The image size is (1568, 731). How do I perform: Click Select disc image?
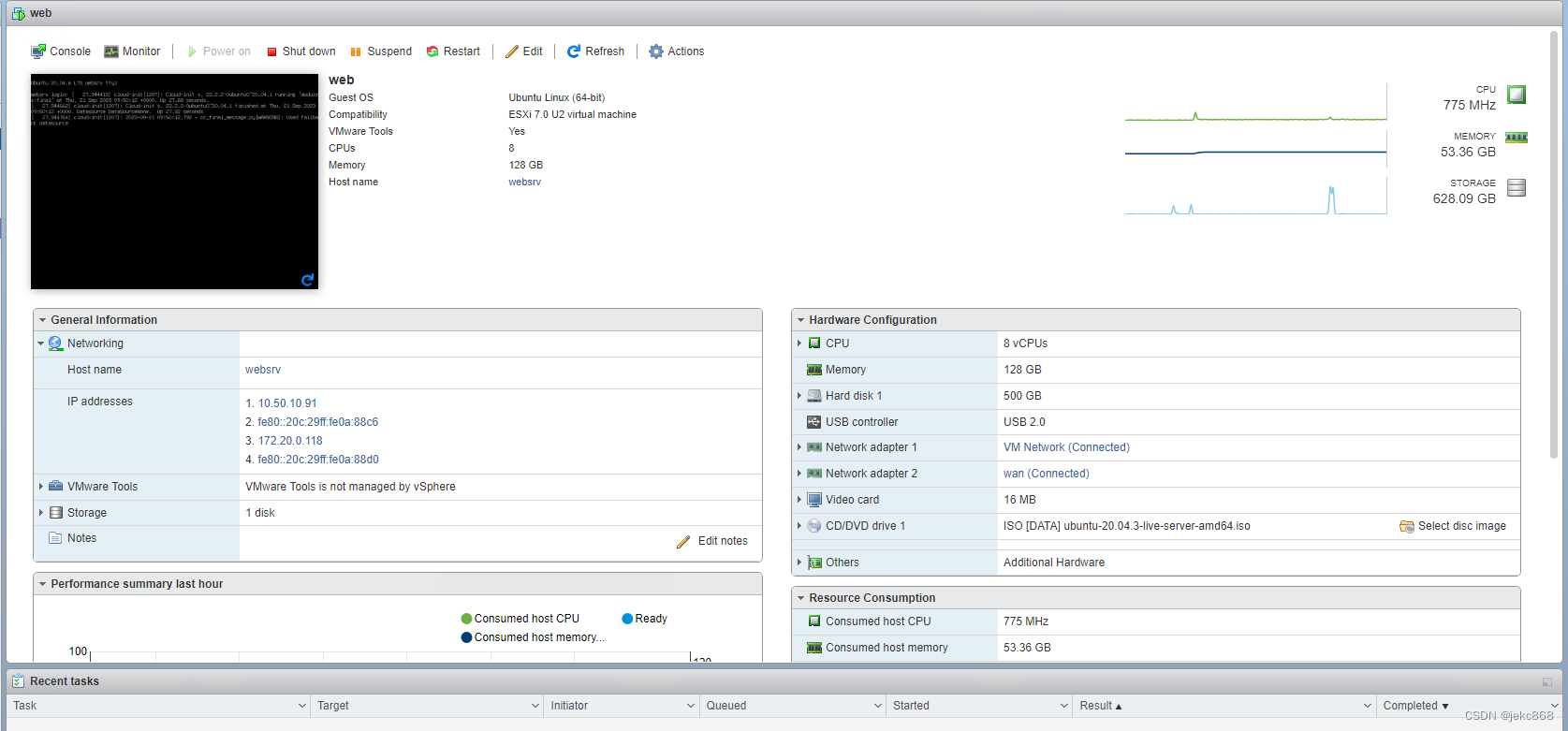click(1453, 526)
